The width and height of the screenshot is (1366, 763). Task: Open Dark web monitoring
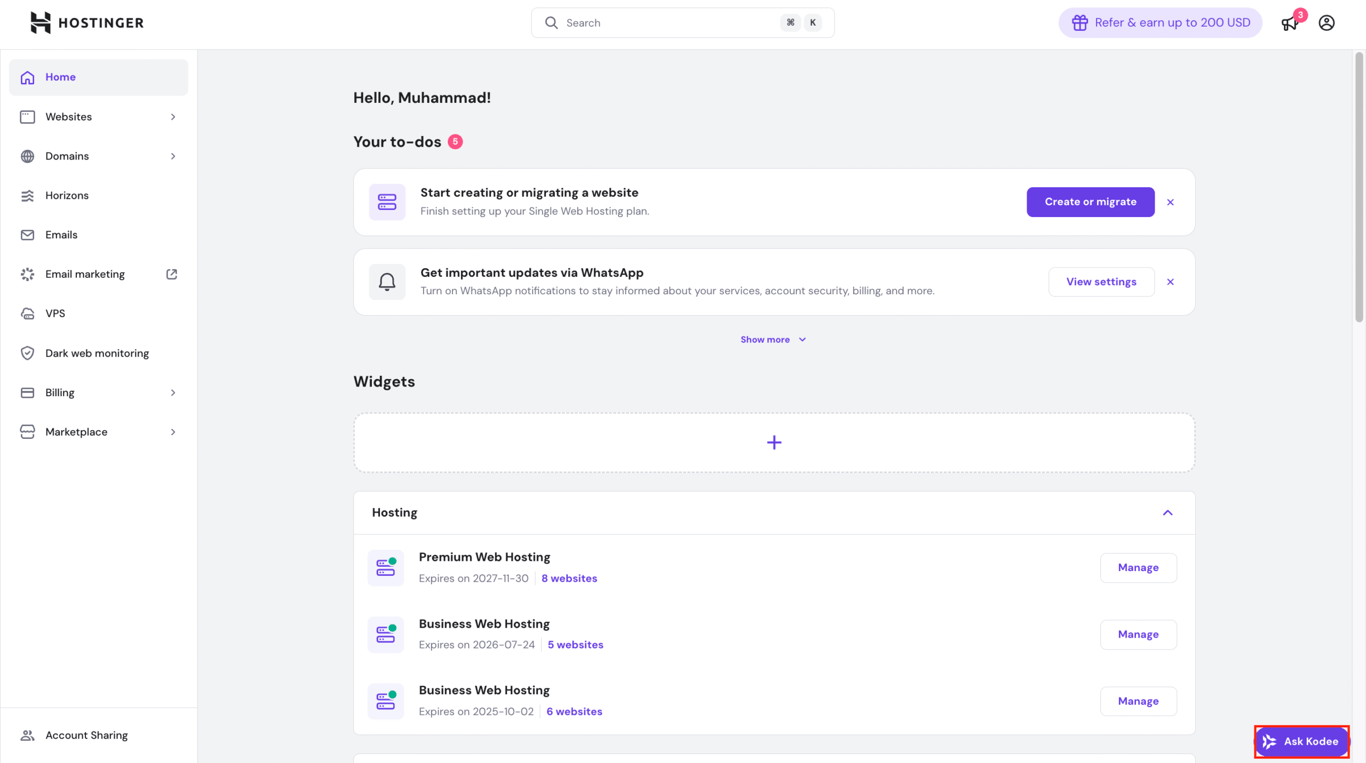98,353
